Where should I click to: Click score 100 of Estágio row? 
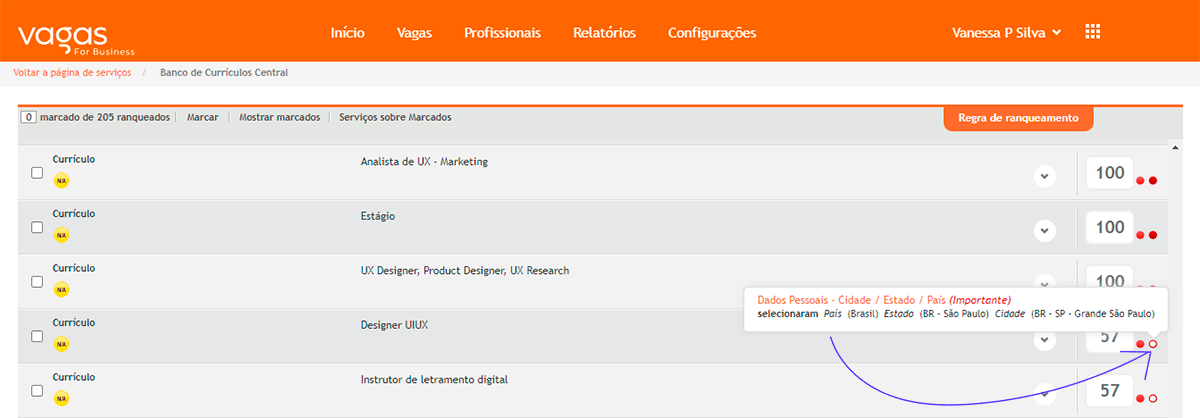tap(1110, 227)
